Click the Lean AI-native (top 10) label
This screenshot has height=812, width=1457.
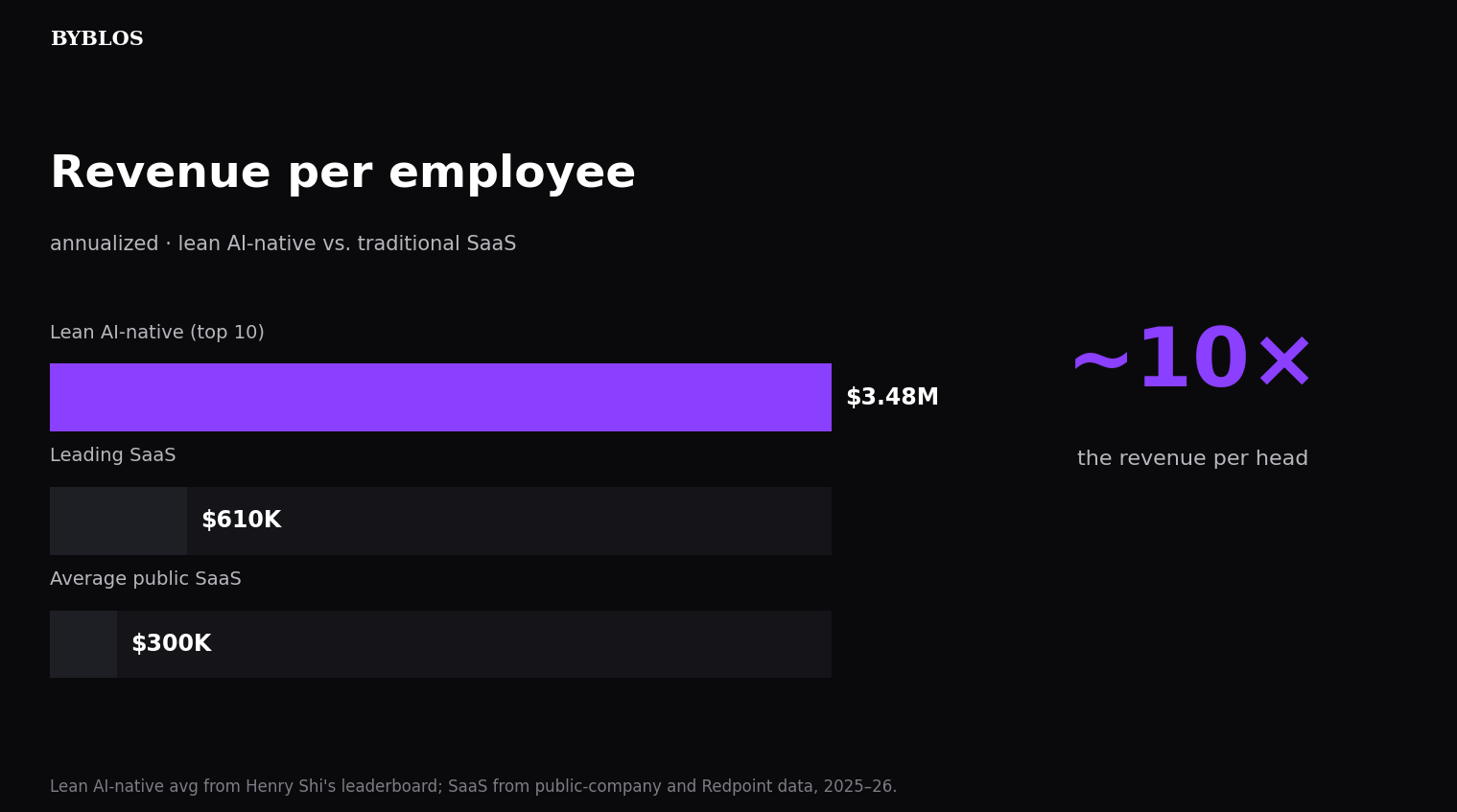[157, 333]
